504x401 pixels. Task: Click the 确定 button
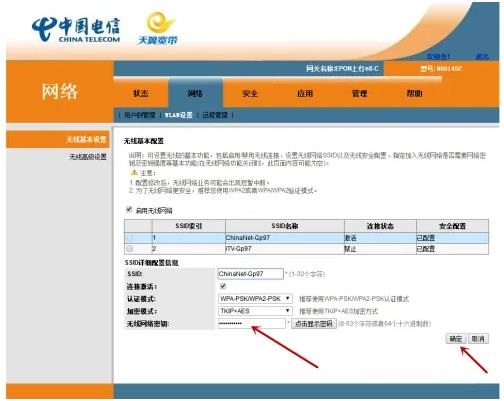pyautogui.click(x=456, y=339)
